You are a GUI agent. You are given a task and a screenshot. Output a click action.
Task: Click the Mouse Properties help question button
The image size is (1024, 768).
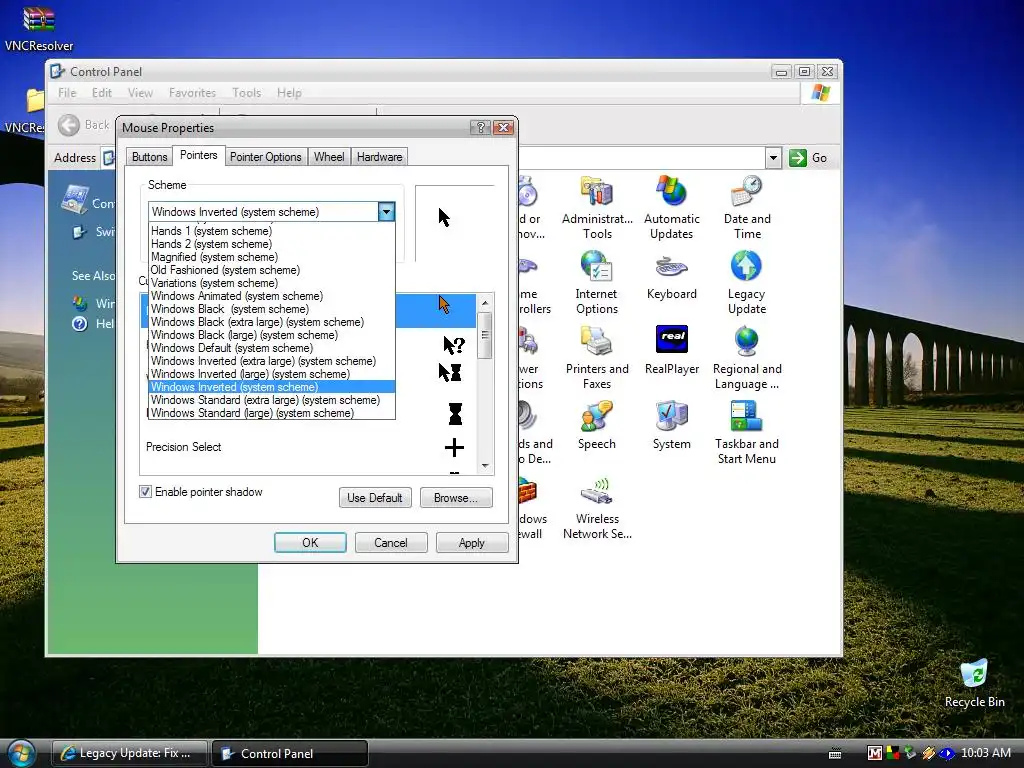click(x=480, y=127)
